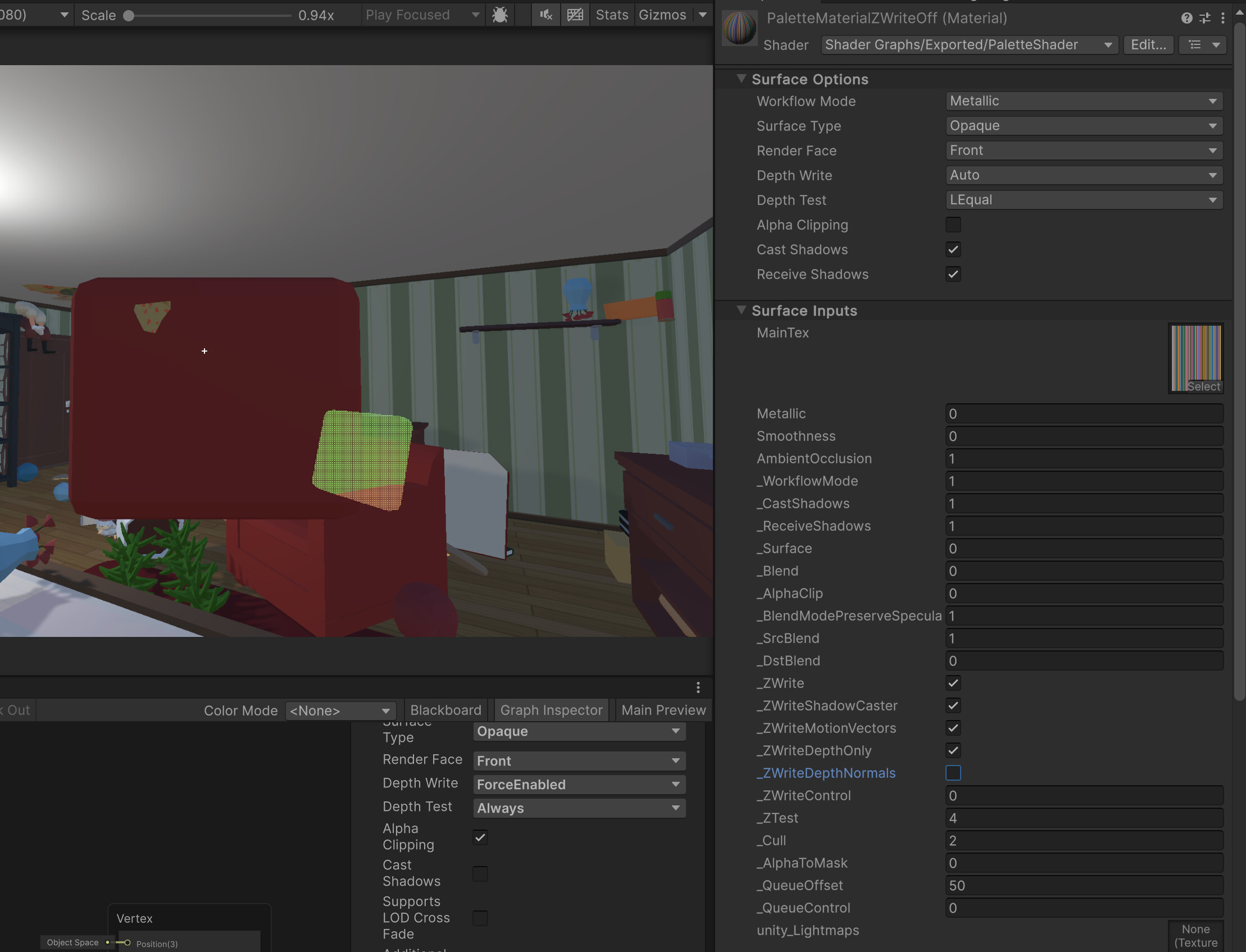Image resolution: width=1246 pixels, height=952 pixels.
Task: Enable the _ZWriteDepthNormals checkbox
Action: pyautogui.click(x=954, y=772)
